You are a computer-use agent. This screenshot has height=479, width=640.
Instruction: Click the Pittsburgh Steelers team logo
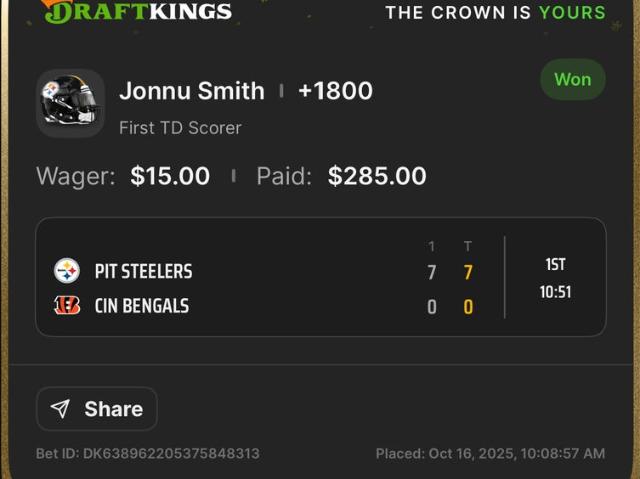tap(67, 271)
